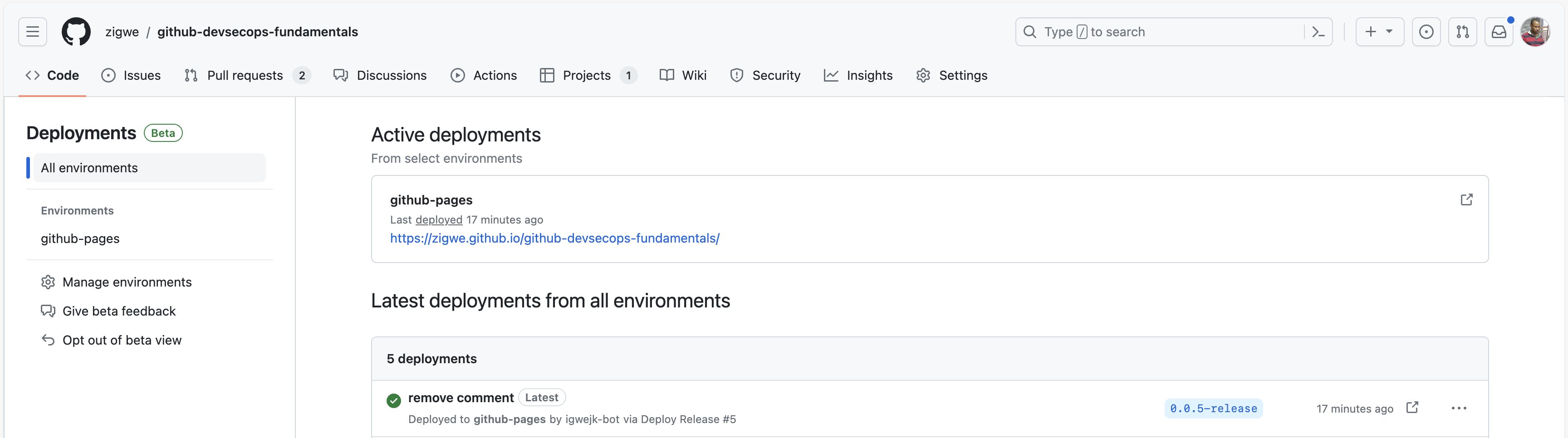1568x438 pixels.
Task: Click the green success check icon
Action: [x=394, y=400]
